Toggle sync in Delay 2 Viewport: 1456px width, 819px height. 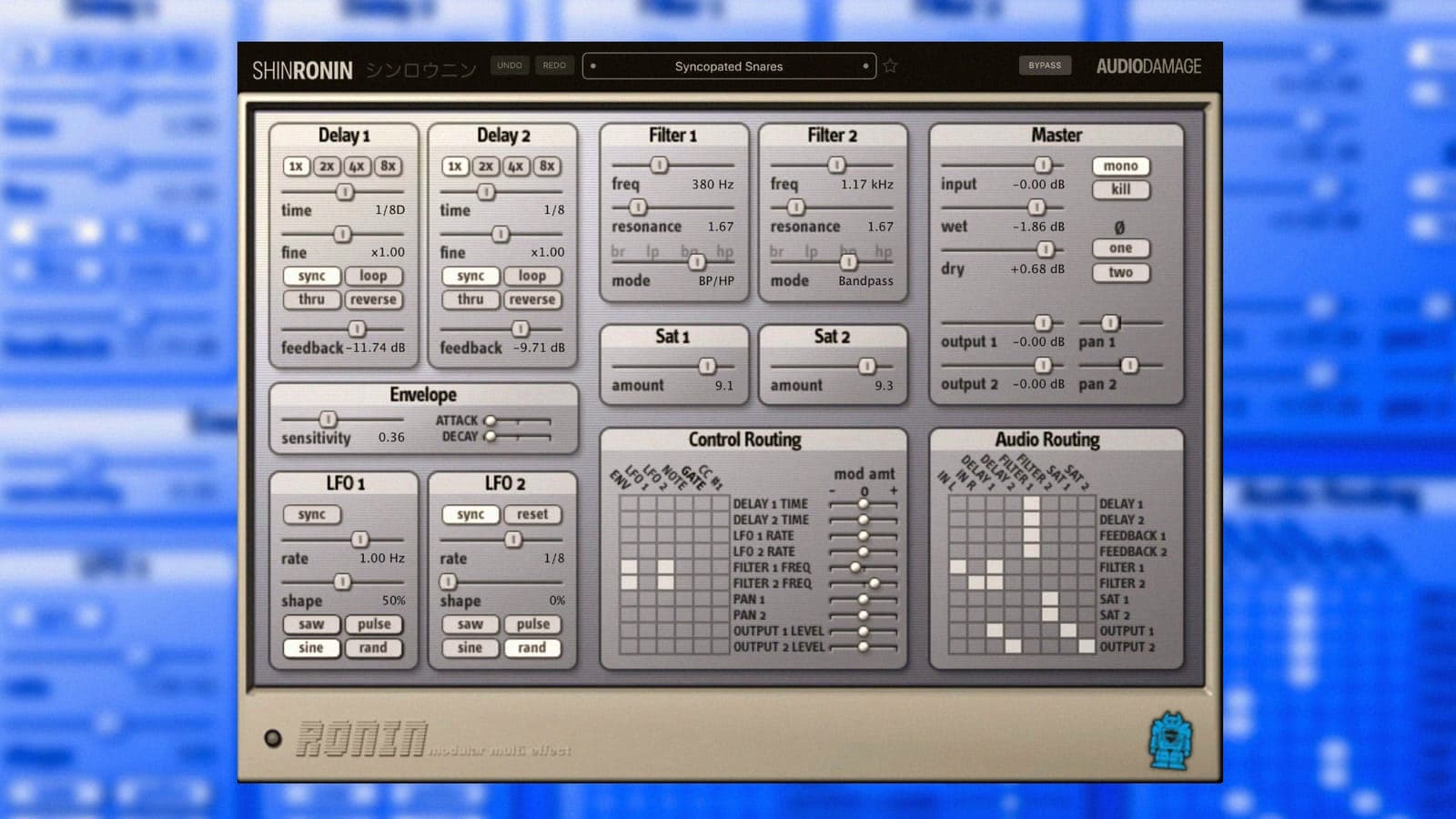tap(470, 276)
